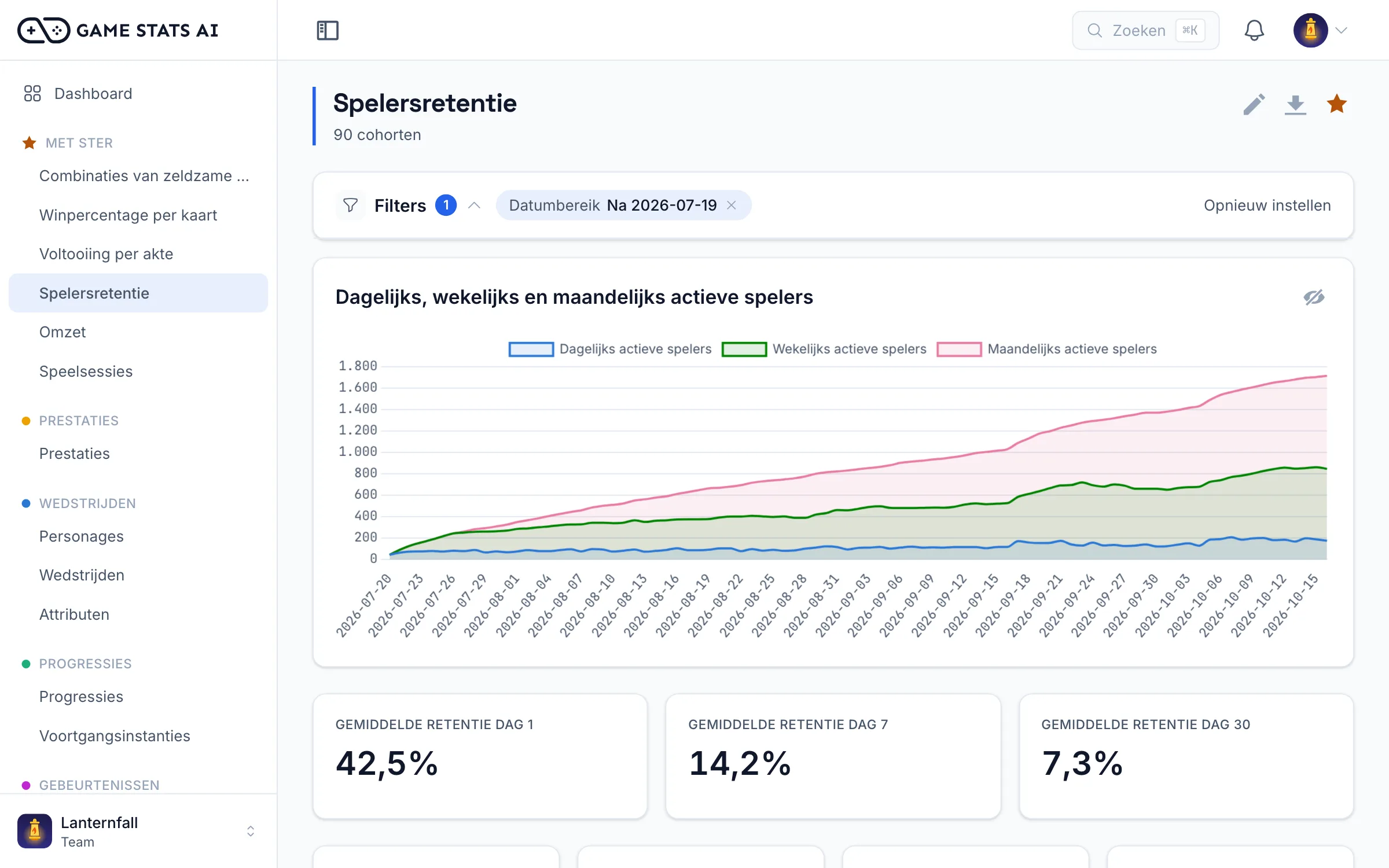
Task: Open Wedstrijden page in sidebar
Action: [x=138, y=575]
